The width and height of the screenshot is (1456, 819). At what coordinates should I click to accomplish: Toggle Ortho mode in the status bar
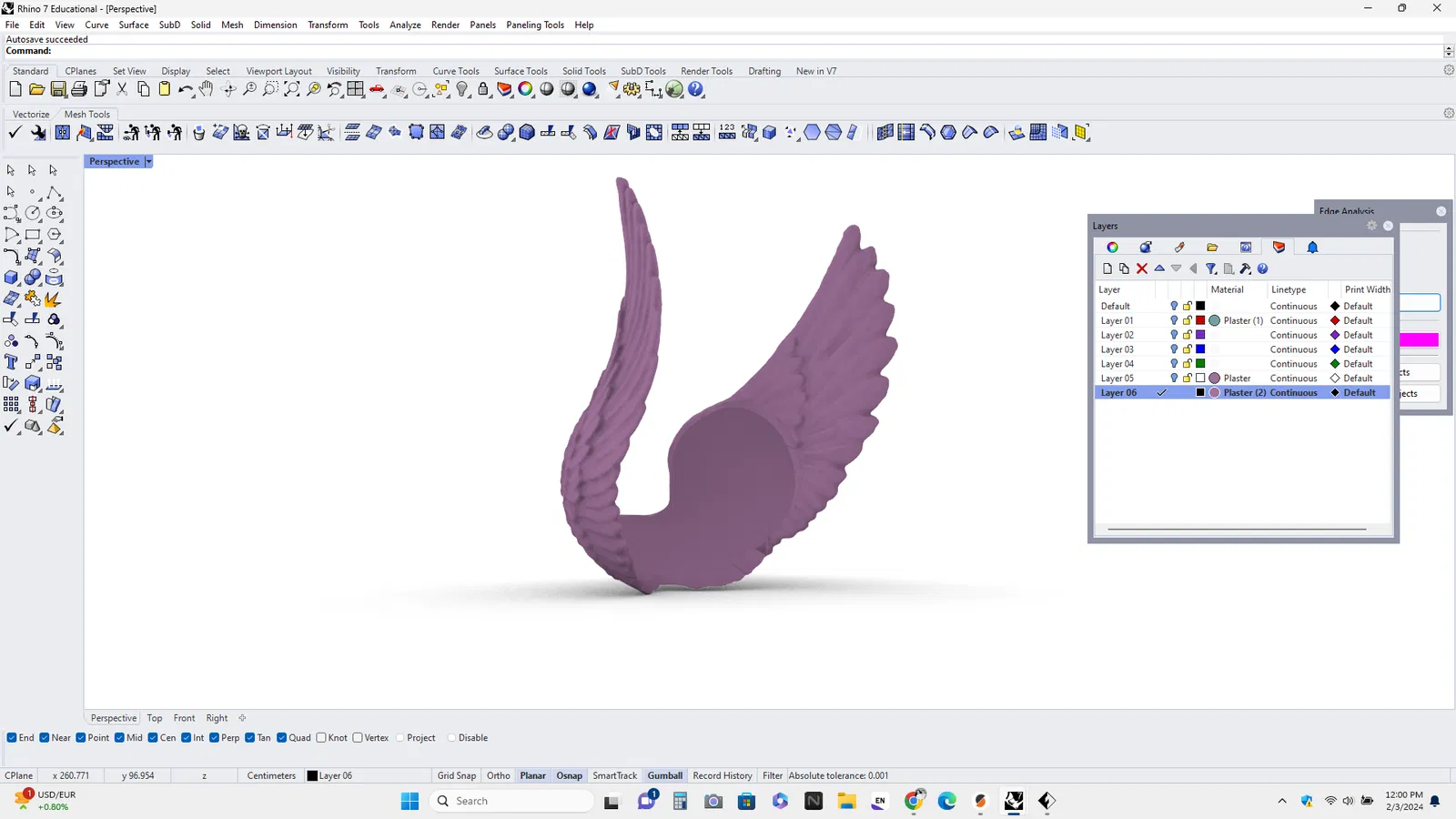[499, 776]
